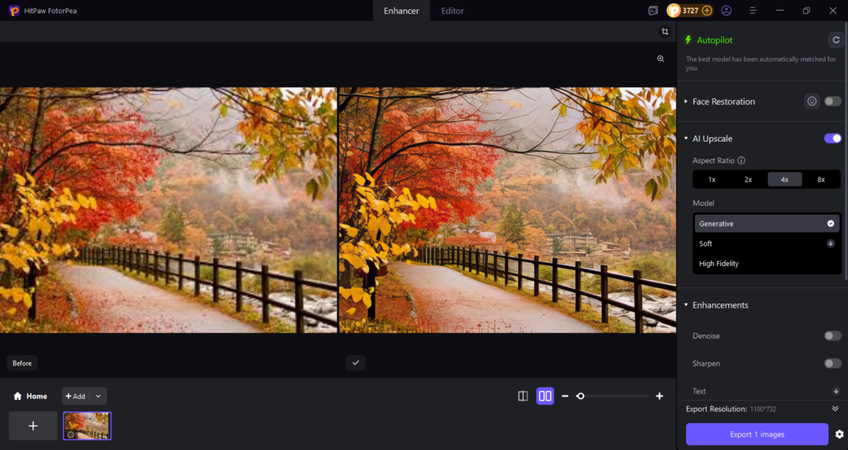
Task: Choose the High Fidelity model
Action: [x=767, y=263]
